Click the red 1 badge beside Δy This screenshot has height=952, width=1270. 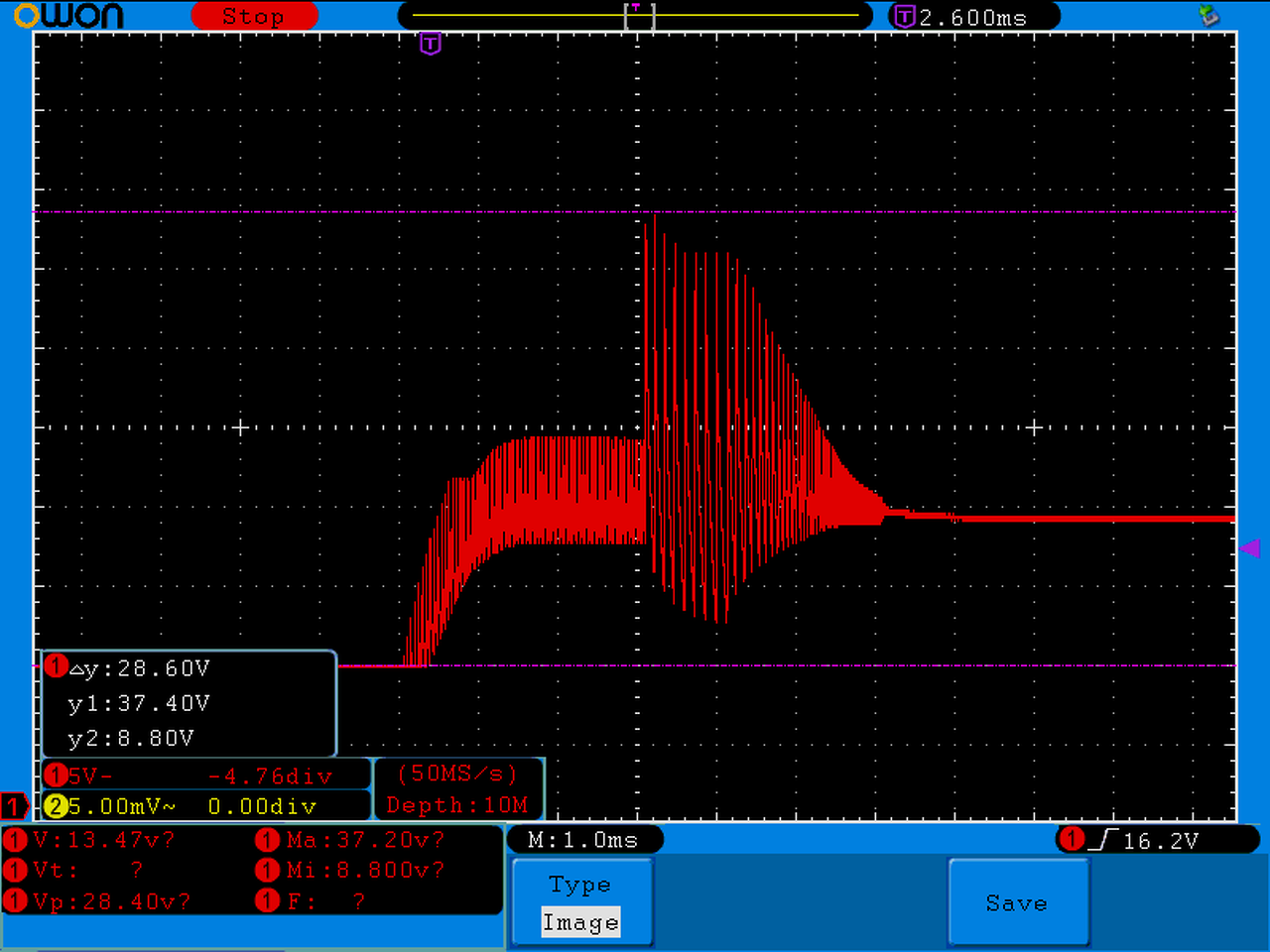click(56, 666)
